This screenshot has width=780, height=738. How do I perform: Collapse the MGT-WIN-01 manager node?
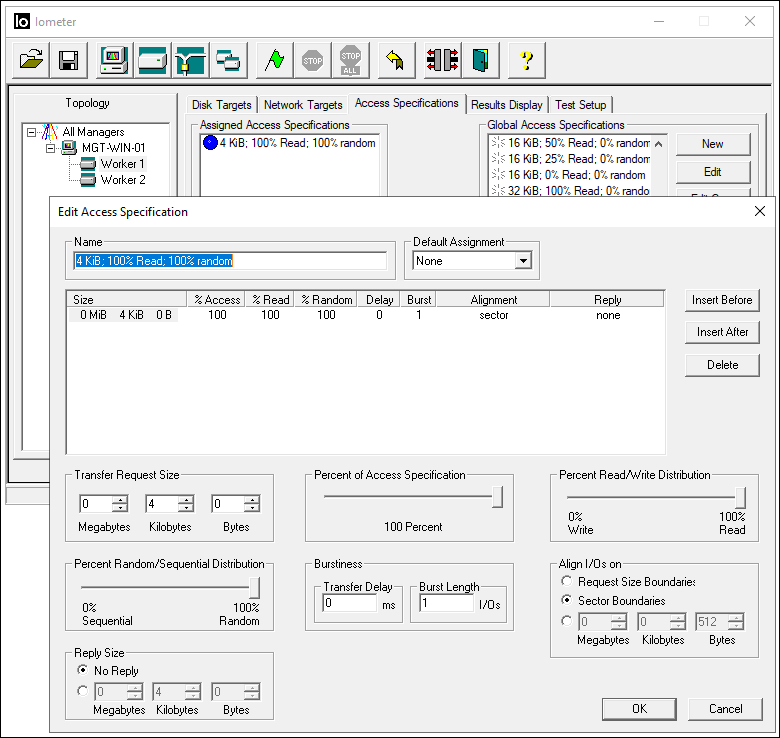click(50, 148)
